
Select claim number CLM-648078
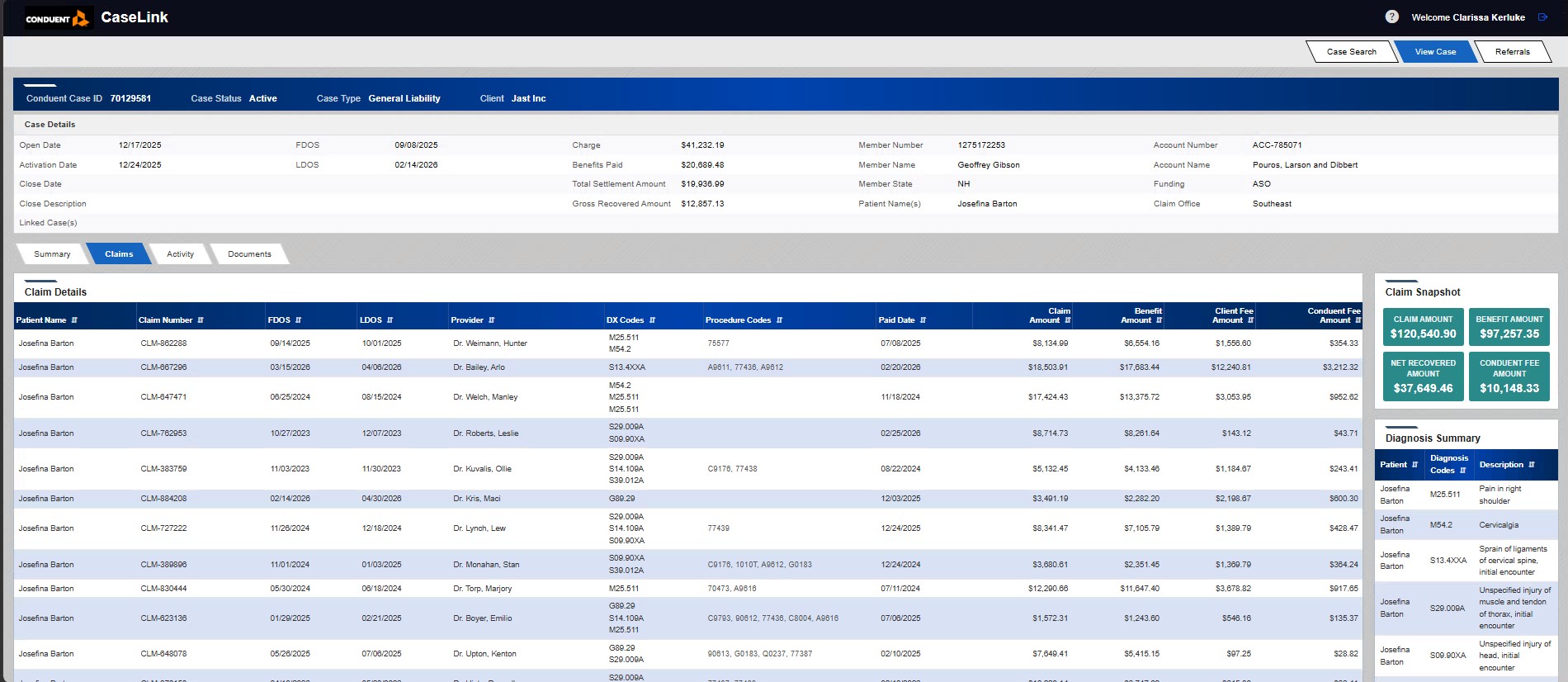pyautogui.click(x=163, y=654)
